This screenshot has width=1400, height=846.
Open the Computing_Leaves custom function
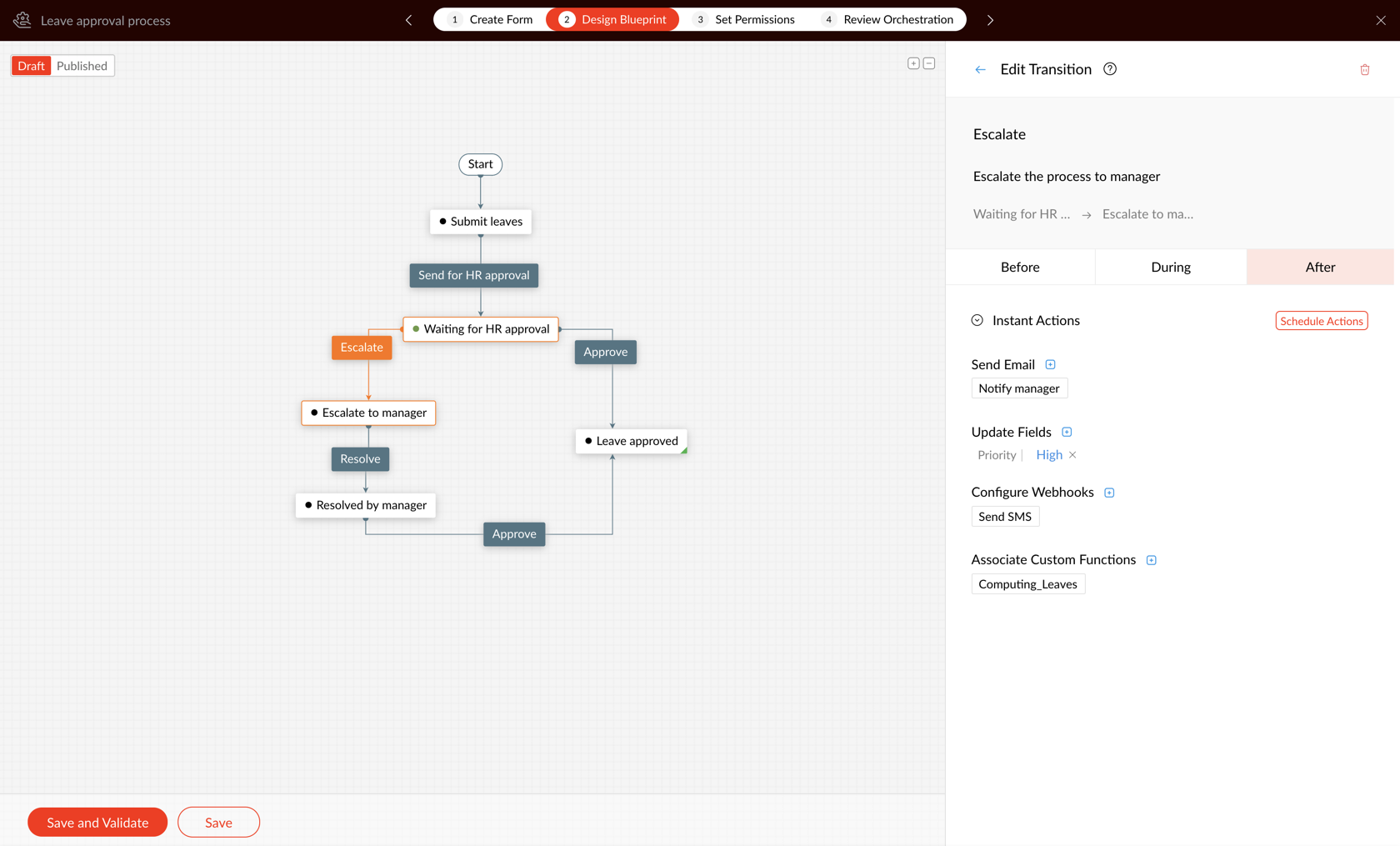click(1028, 584)
